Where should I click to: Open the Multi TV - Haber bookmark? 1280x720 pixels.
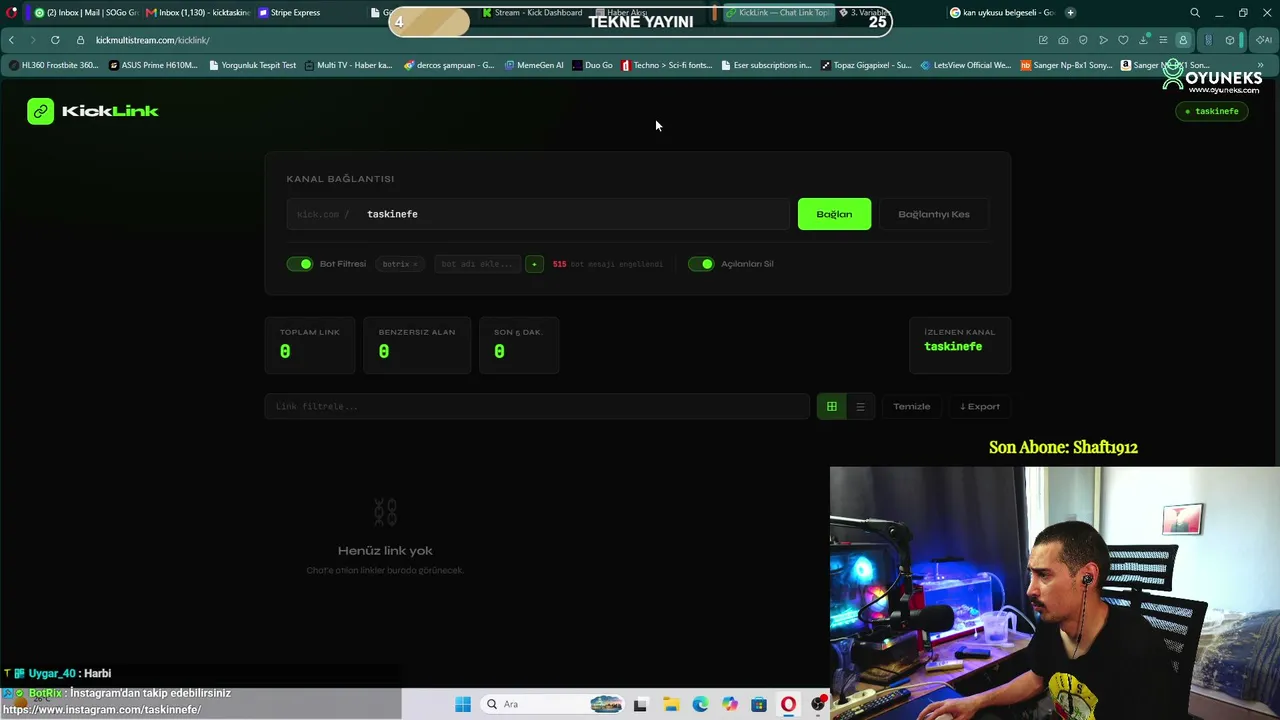[x=348, y=65]
